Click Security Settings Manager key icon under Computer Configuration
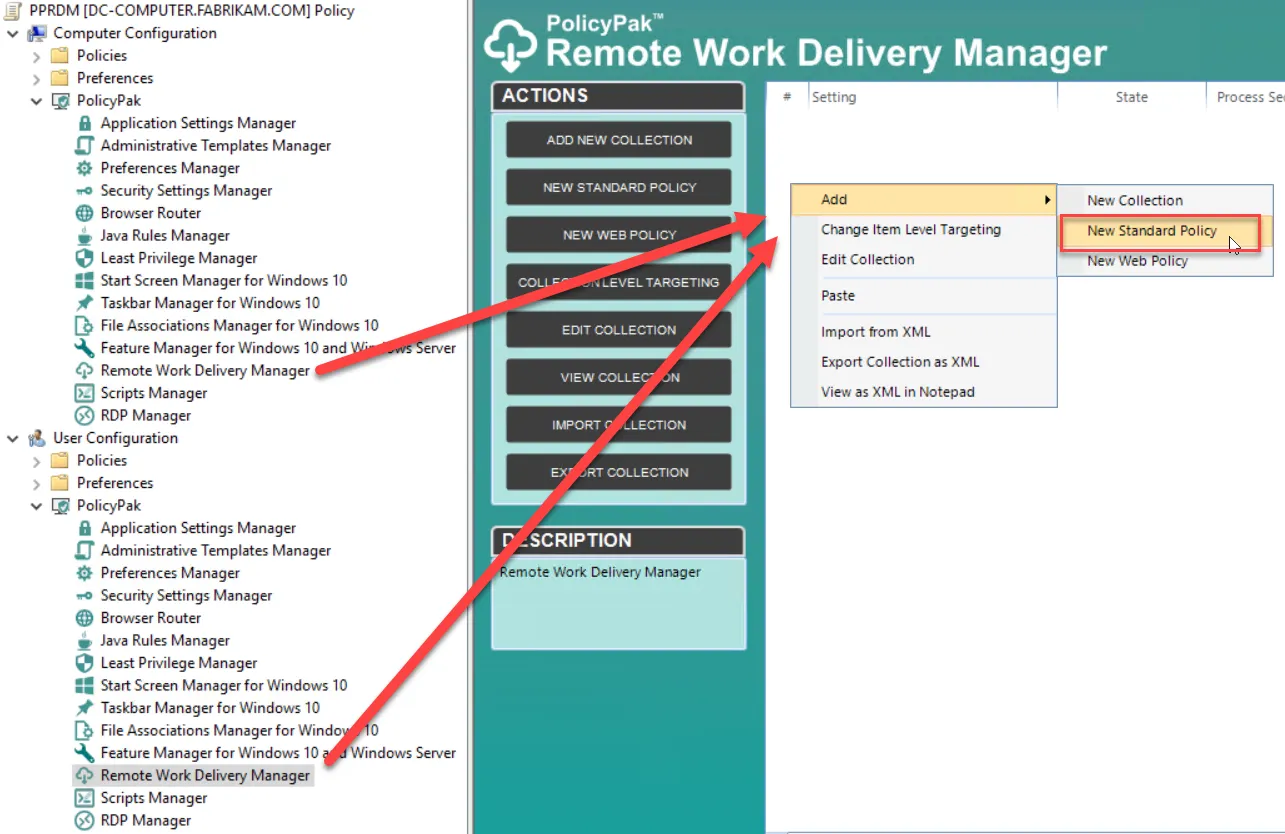1285x834 pixels. point(85,191)
